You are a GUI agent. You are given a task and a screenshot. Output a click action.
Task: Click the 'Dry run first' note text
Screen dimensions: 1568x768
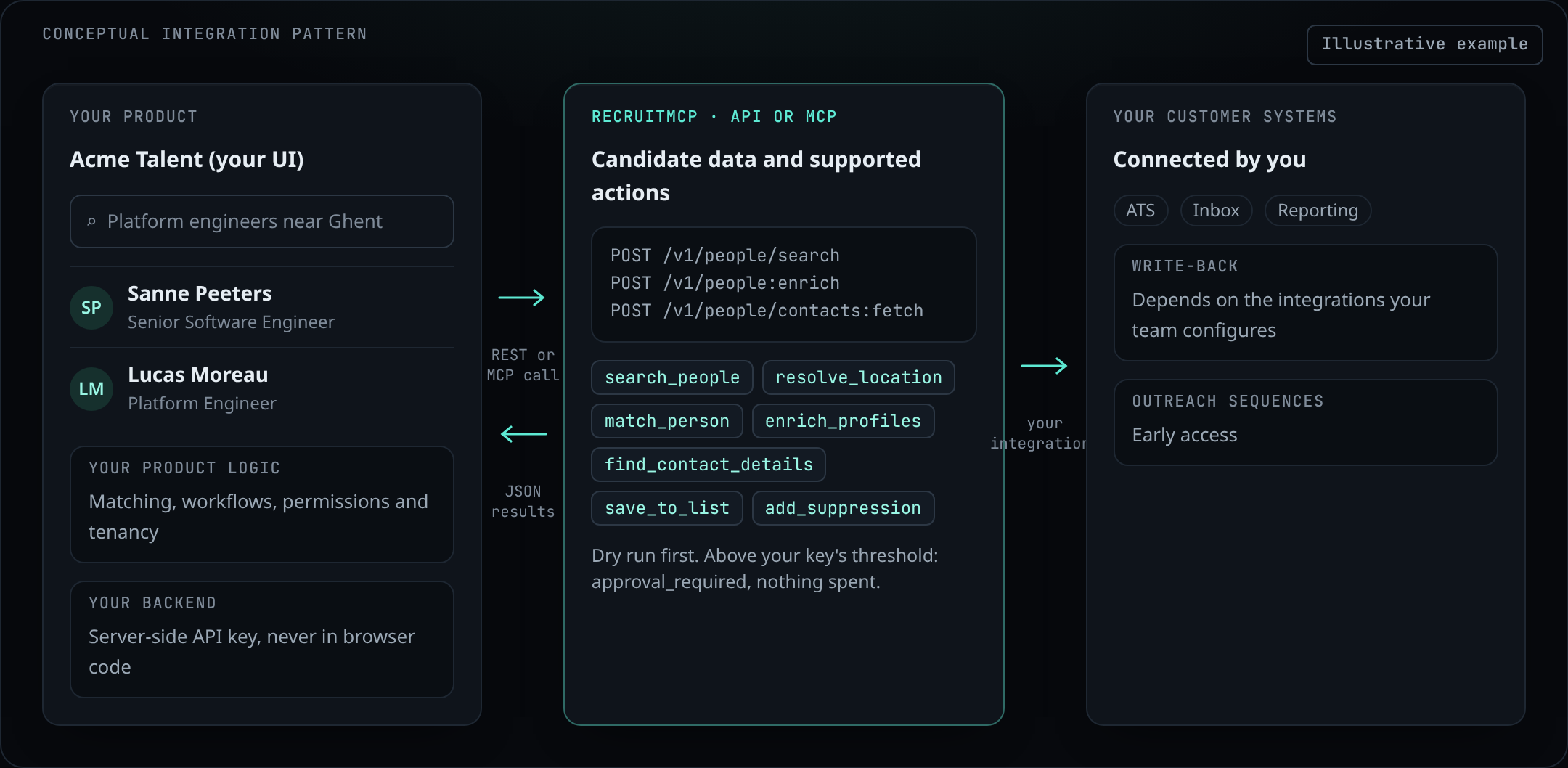[765, 568]
